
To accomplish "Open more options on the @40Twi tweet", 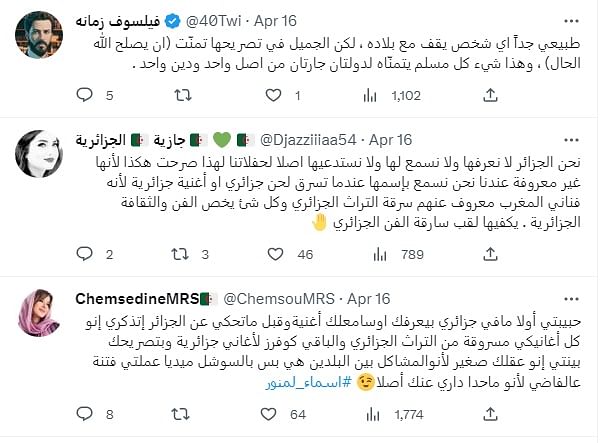I will point(571,21).
